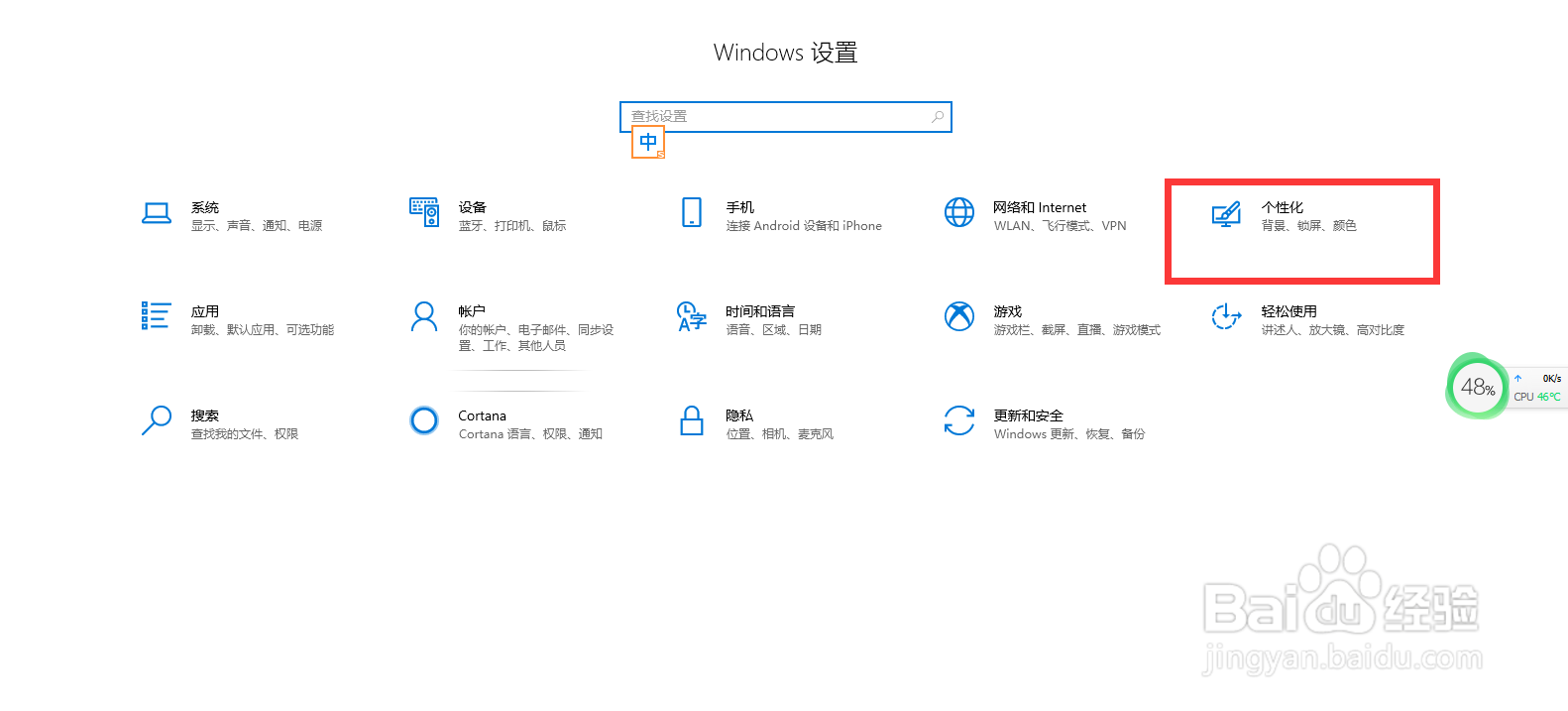Open 网络和 Internet settings title
Screen dimensions: 1568x711
[1040, 207]
